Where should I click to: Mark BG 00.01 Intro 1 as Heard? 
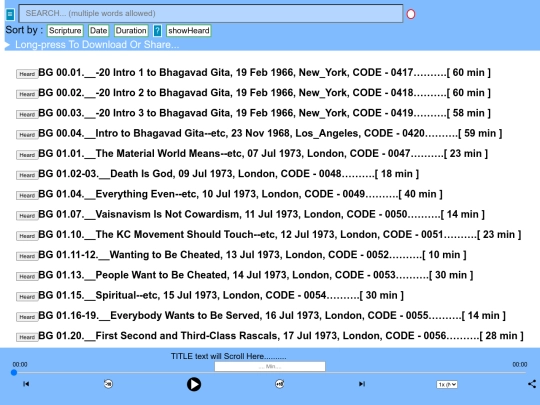point(27,74)
